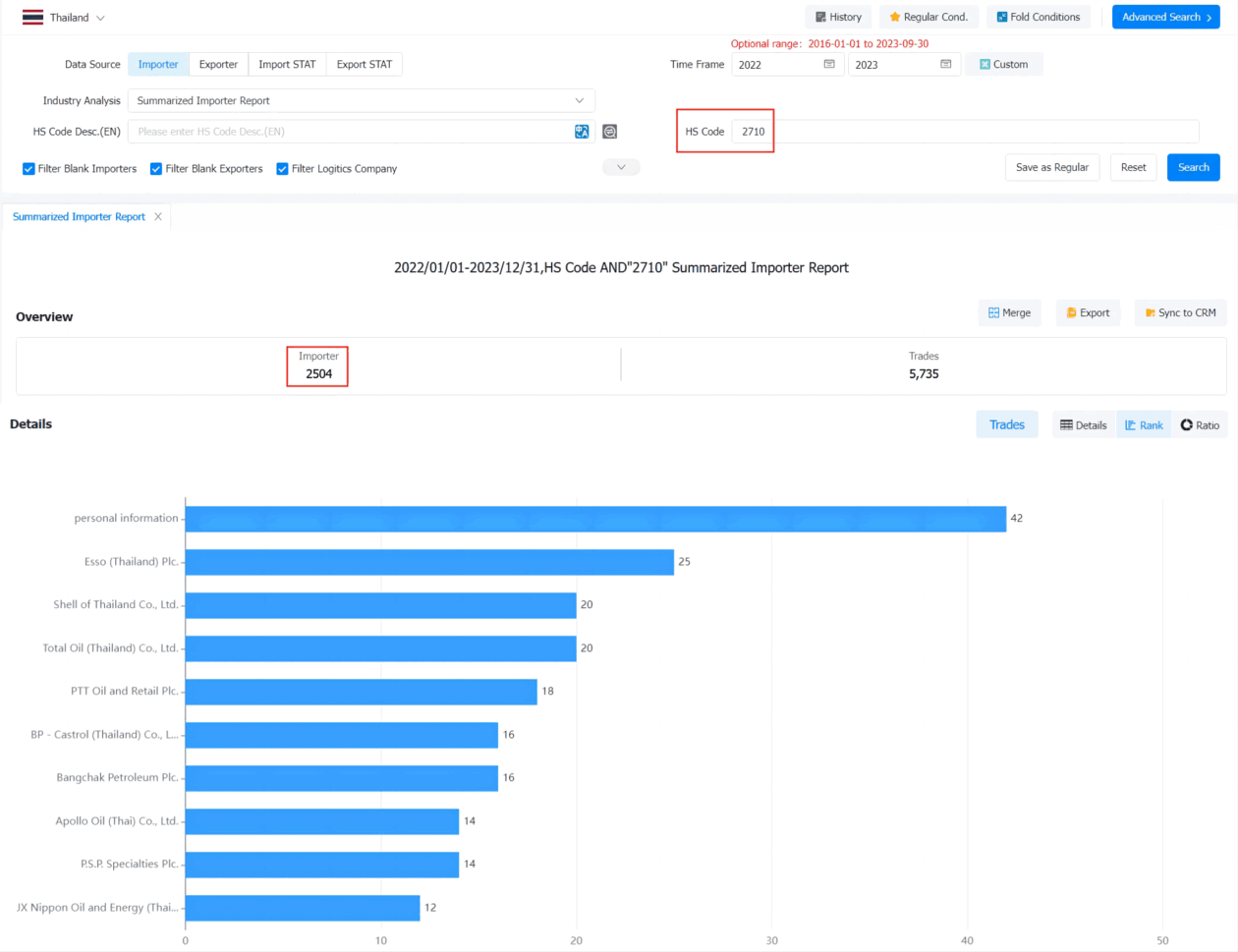The width and height of the screenshot is (1238, 952).
Task: Toggle Filter Blank Importers checkbox
Action: click(x=28, y=169)
